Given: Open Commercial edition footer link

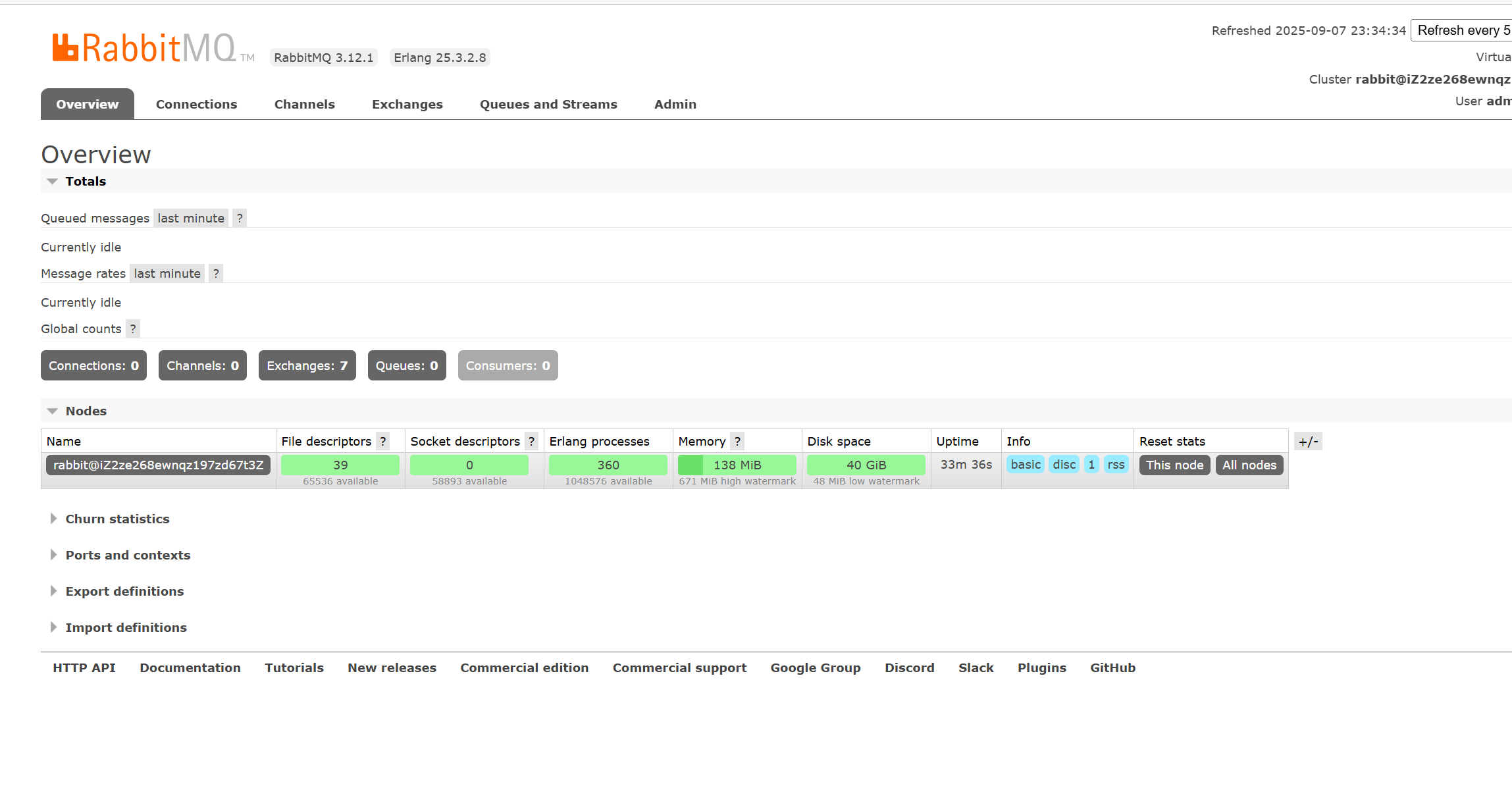Looking at the screenshot, I should click(x=525, y=667).
